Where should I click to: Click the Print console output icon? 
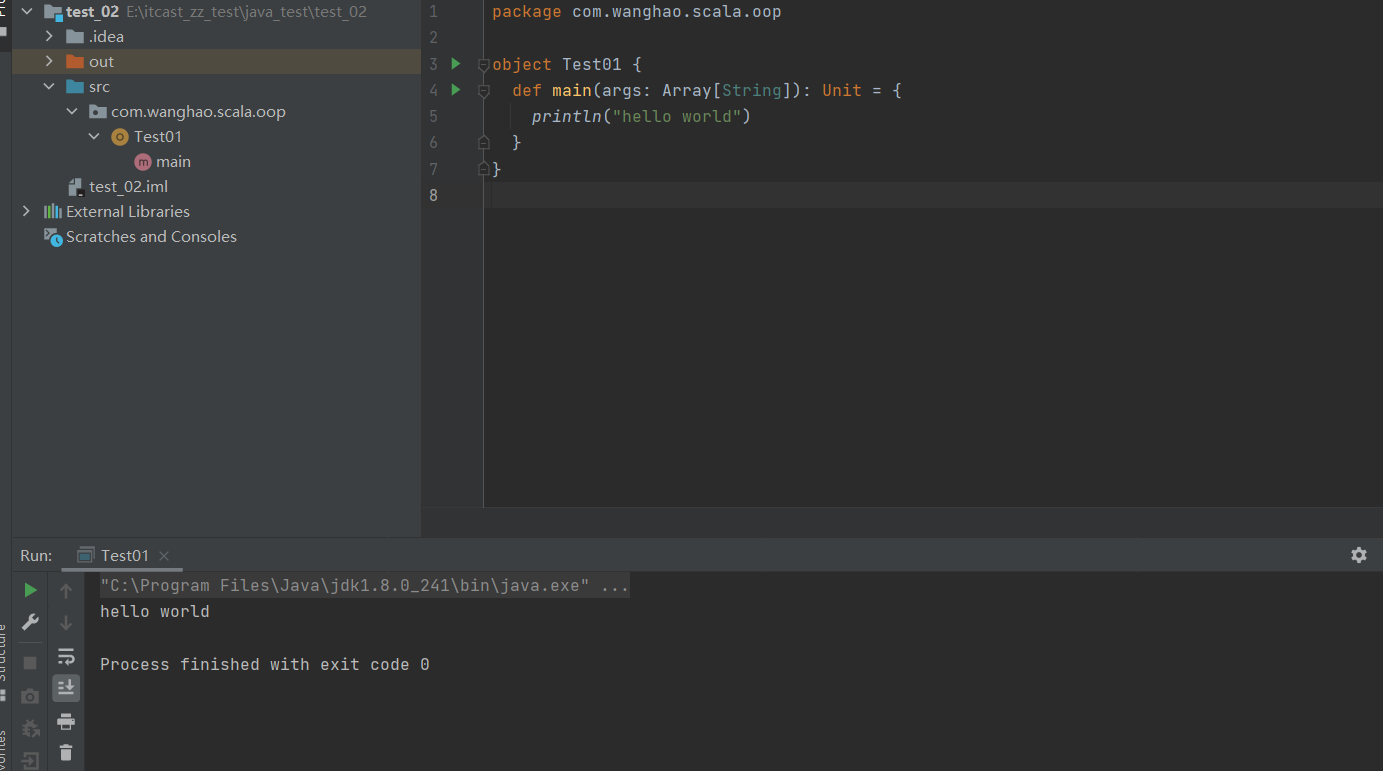pos(66,721)
